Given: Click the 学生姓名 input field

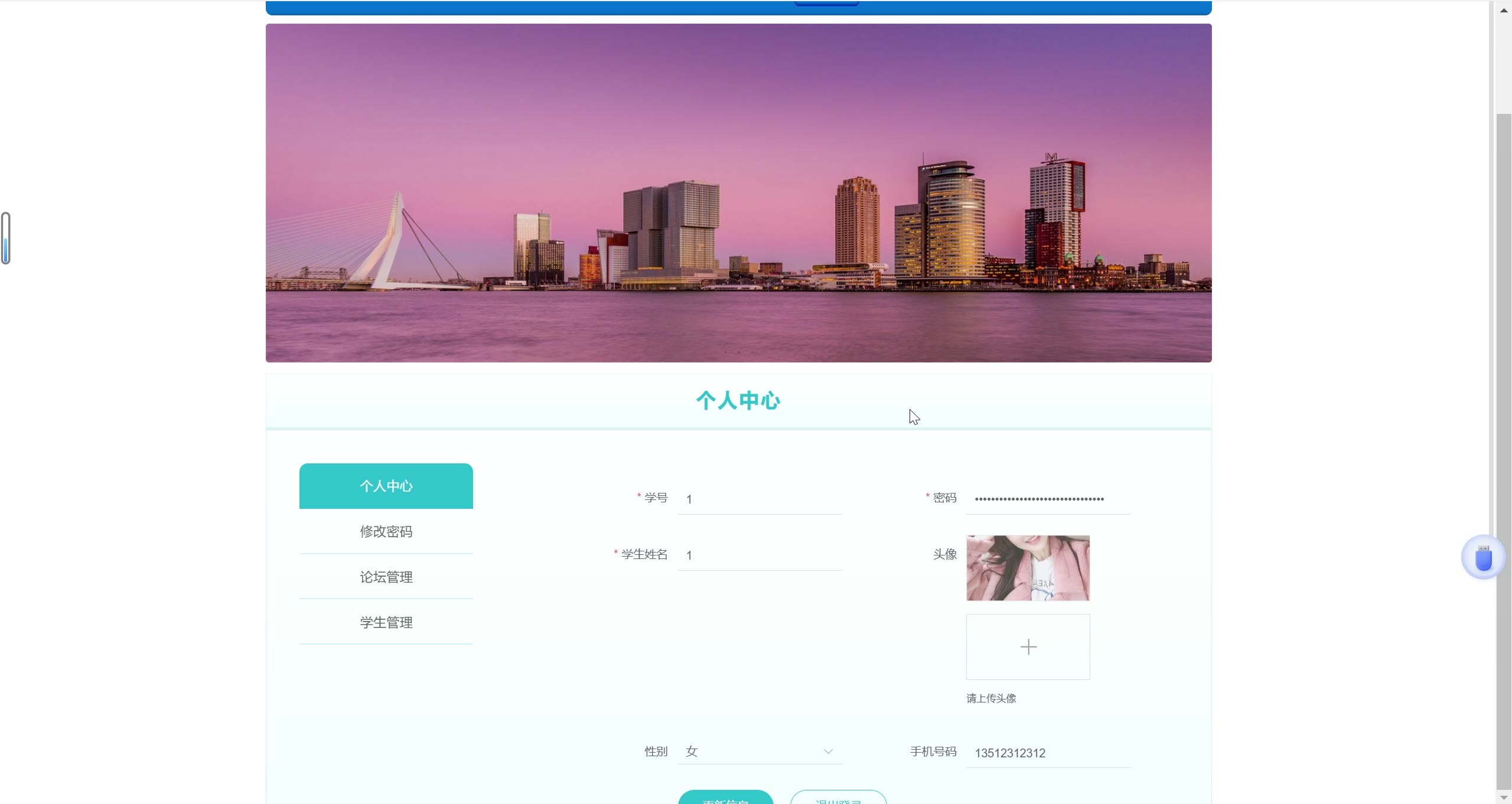Looking at the screenshot, I should [760, 555].
